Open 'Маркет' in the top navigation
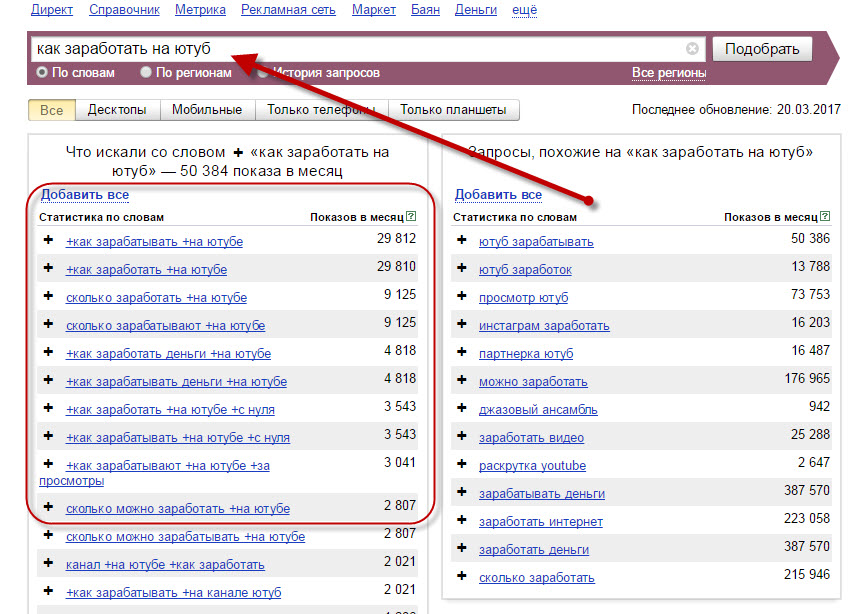This screenshot has height=614, width=856. point(374,10)
